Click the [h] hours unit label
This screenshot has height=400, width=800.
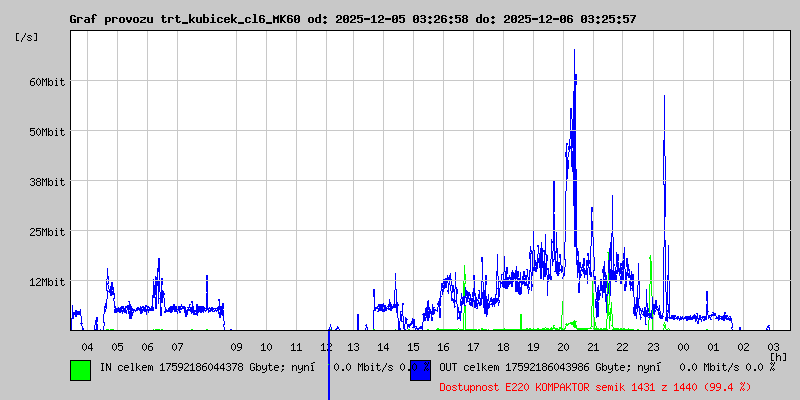778,357
